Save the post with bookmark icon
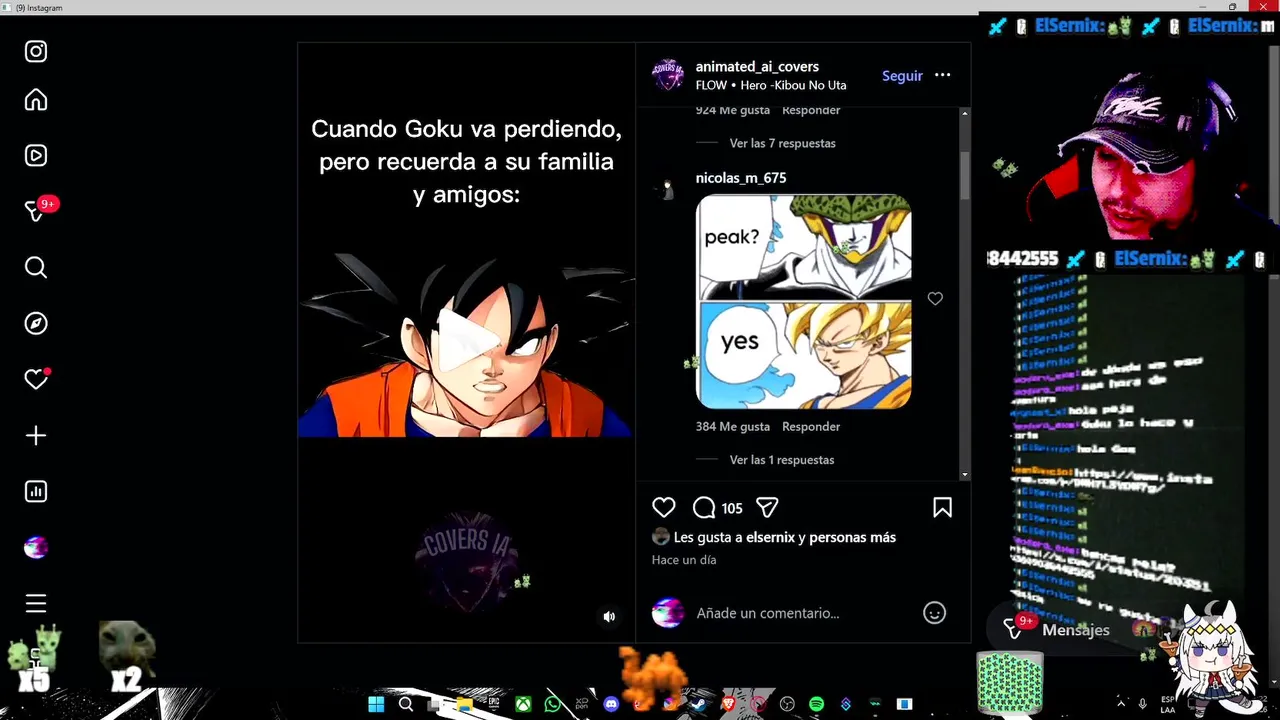The width and height of the screenshot is (1280, 720). [942, 508]
